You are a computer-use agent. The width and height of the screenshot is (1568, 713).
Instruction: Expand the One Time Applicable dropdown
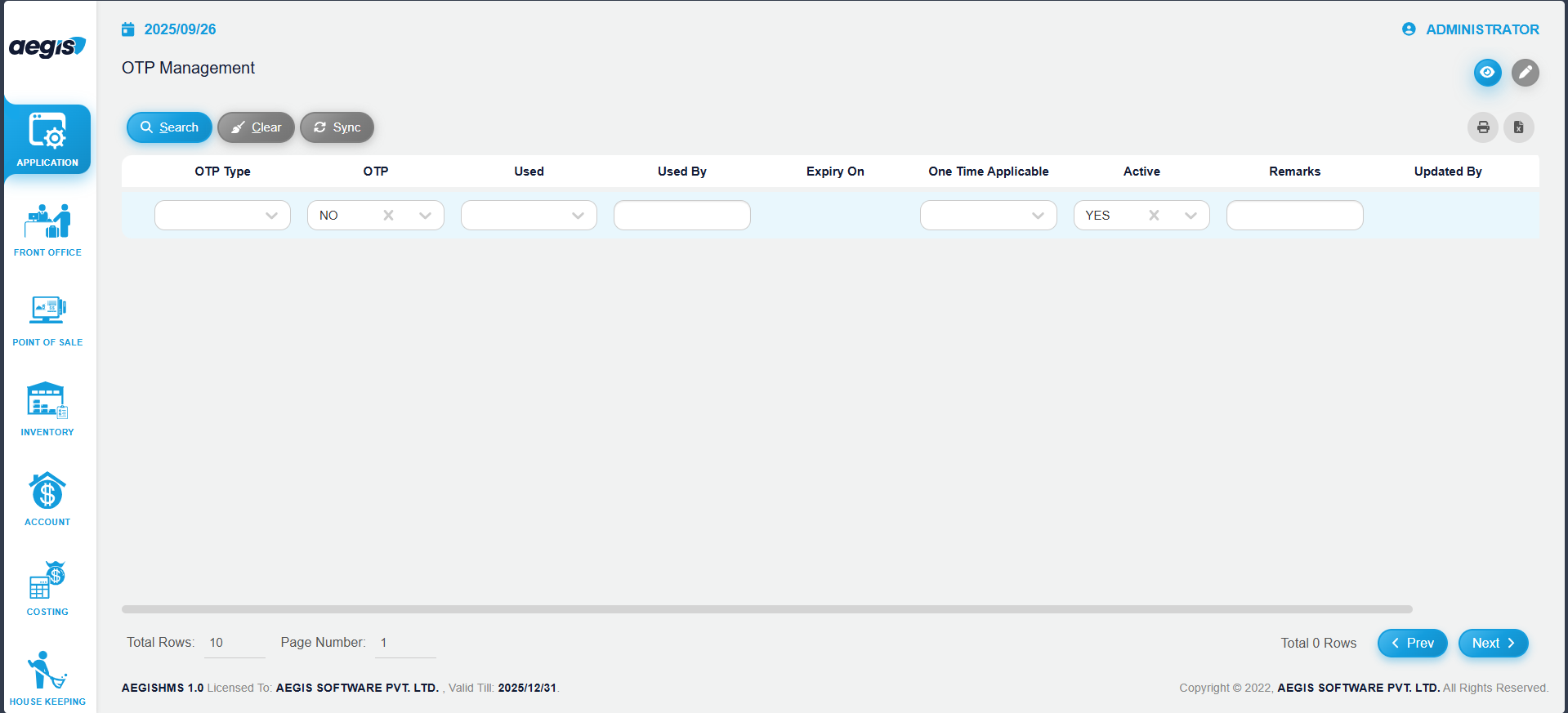coord(1038,216)
